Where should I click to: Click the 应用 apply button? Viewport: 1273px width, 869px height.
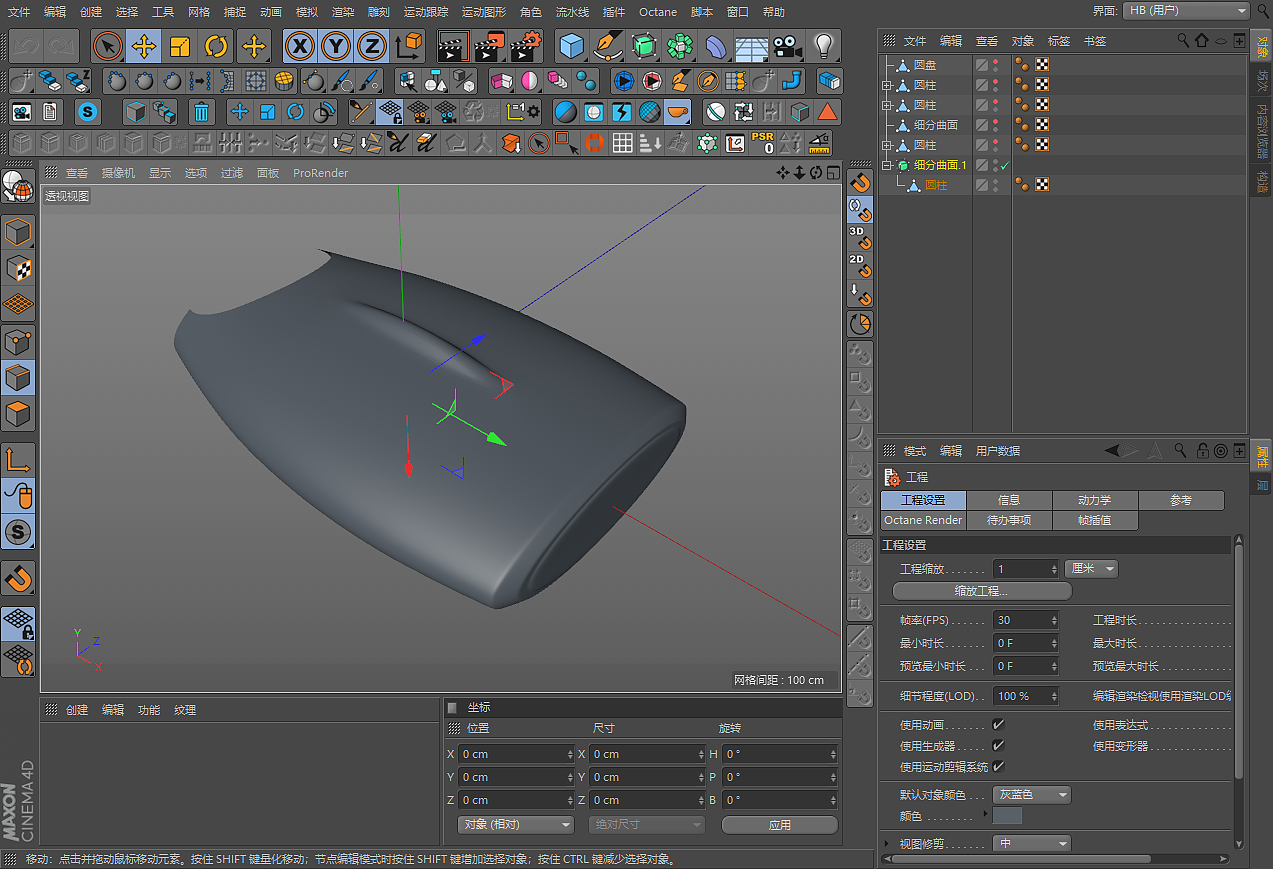click(x=779, y=825)
